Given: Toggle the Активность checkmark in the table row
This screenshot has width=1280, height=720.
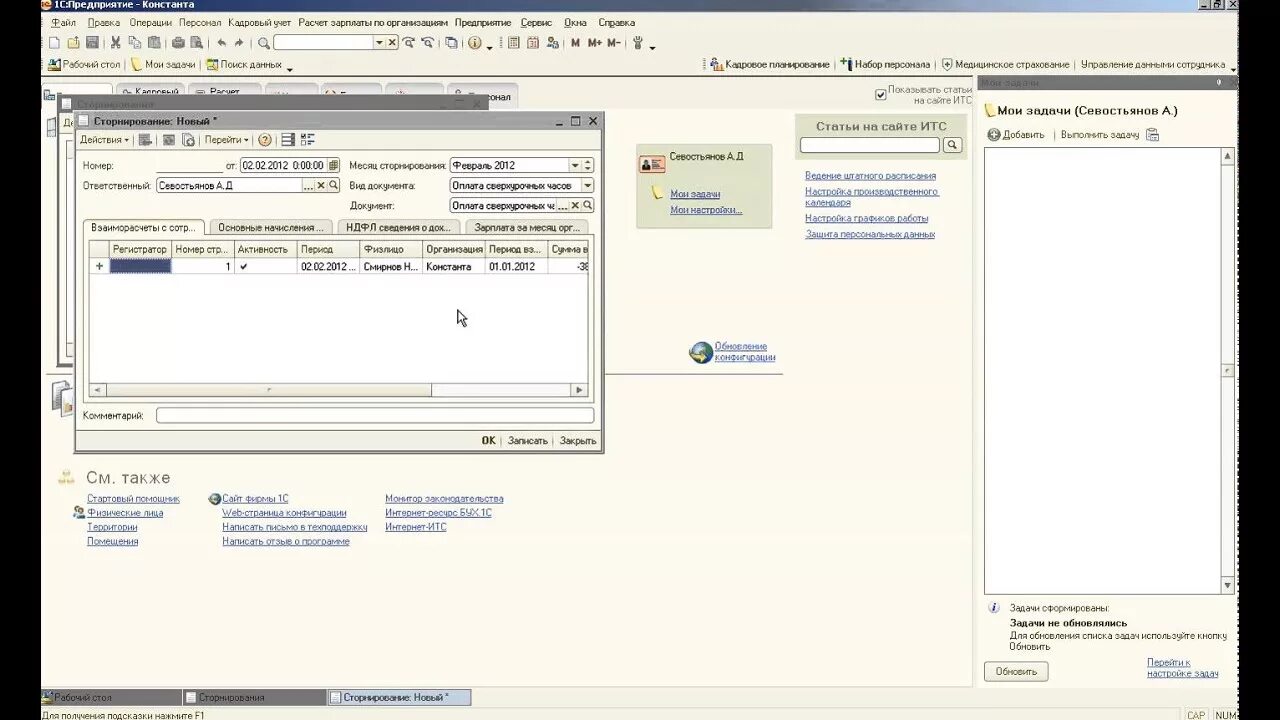Looking at the screenshot, I should point(243,267).
